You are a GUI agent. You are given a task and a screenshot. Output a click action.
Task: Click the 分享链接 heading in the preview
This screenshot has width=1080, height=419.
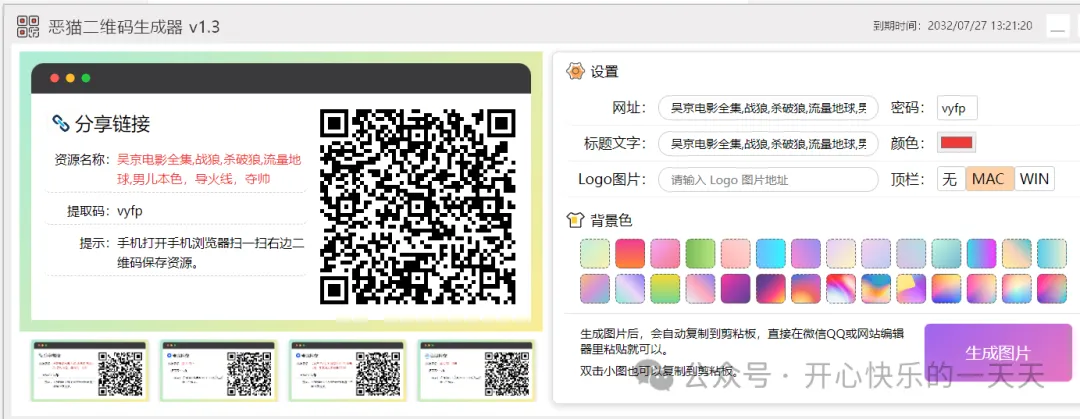(112, 125)
